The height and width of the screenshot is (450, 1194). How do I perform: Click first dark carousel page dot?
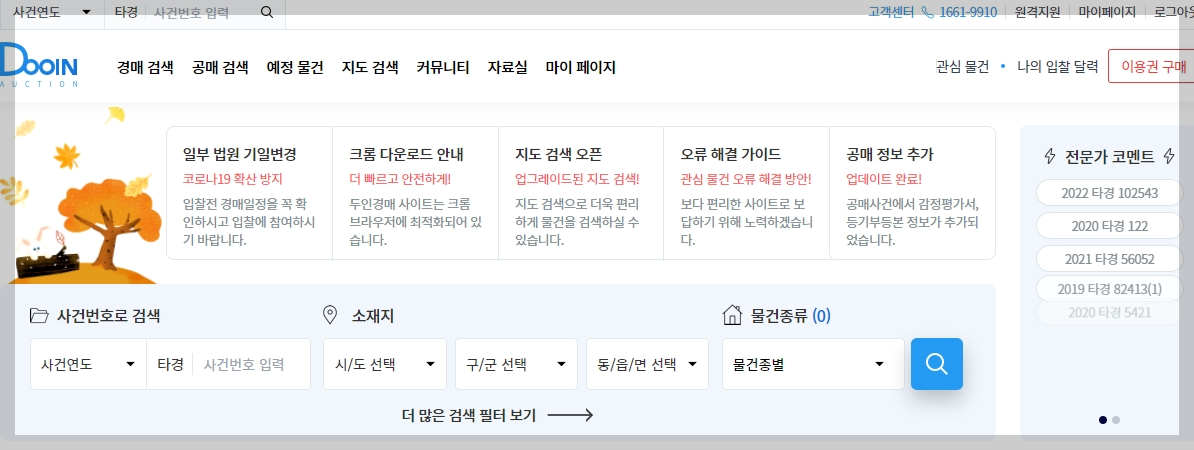1103,420
